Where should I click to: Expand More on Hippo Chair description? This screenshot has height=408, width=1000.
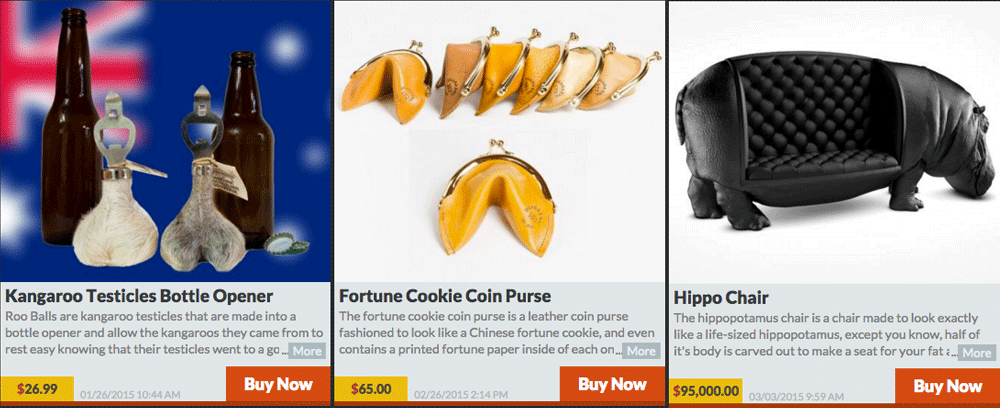976,353
